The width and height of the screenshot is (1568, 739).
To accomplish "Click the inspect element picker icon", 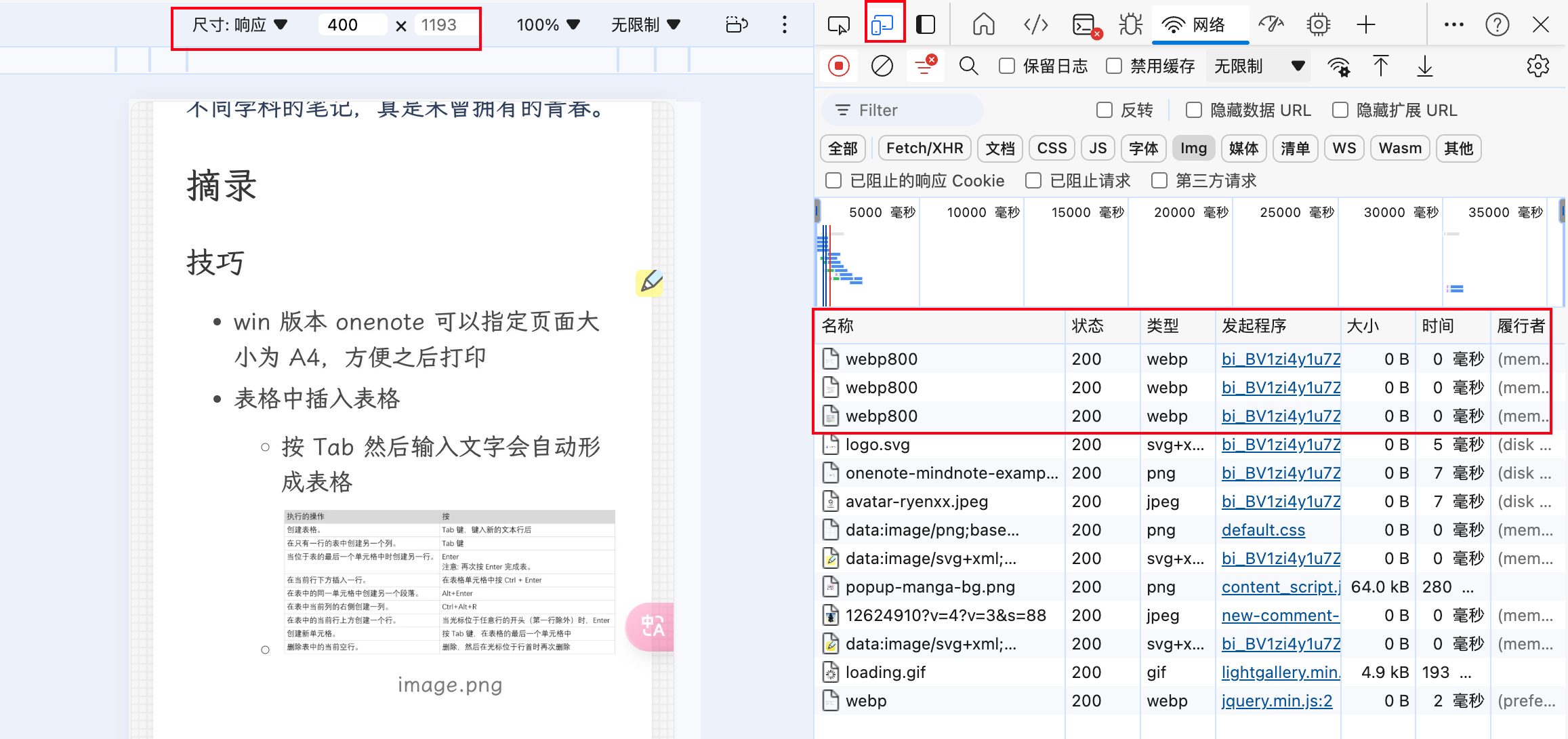I will coord(838,25).
